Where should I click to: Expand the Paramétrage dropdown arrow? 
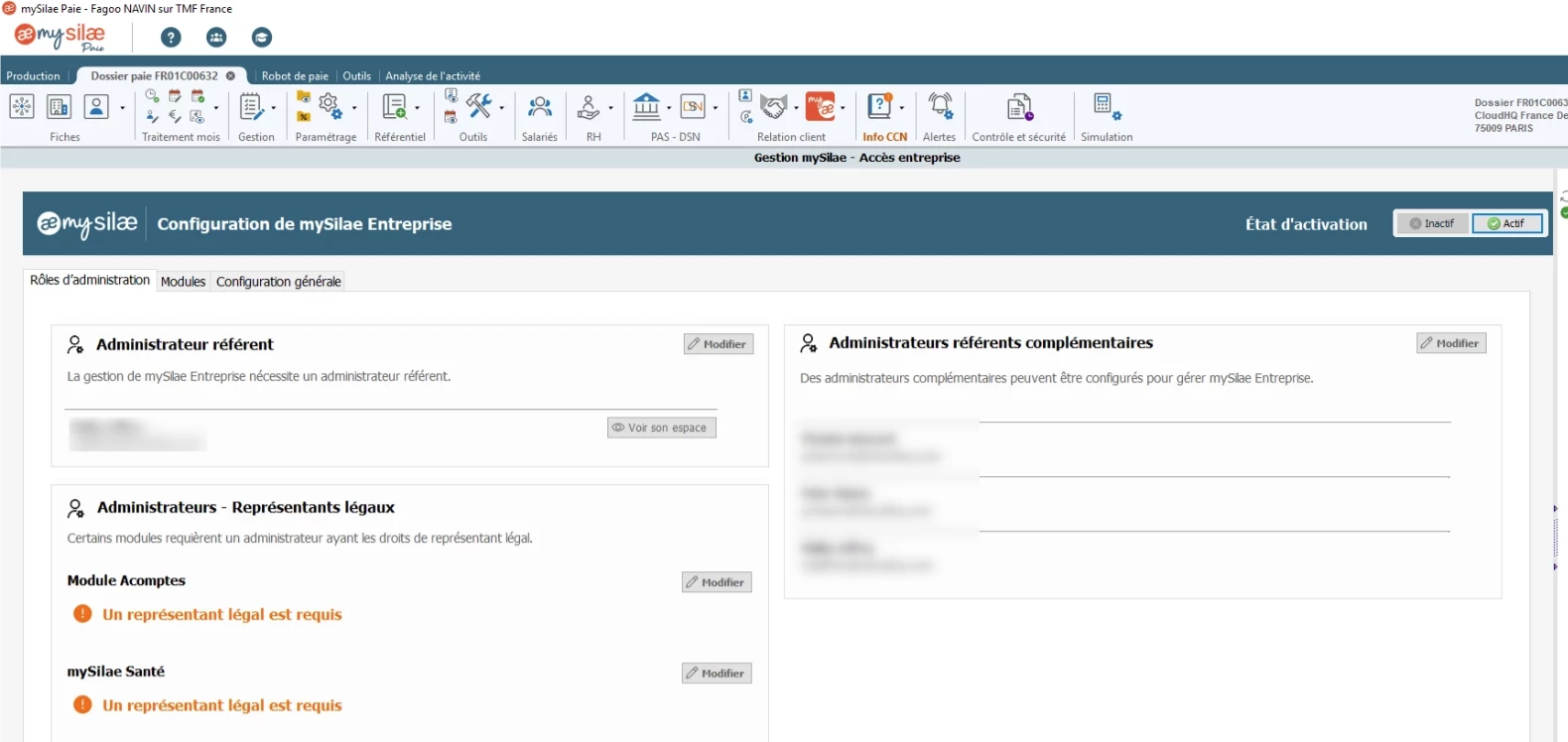[x=354, y=108]
